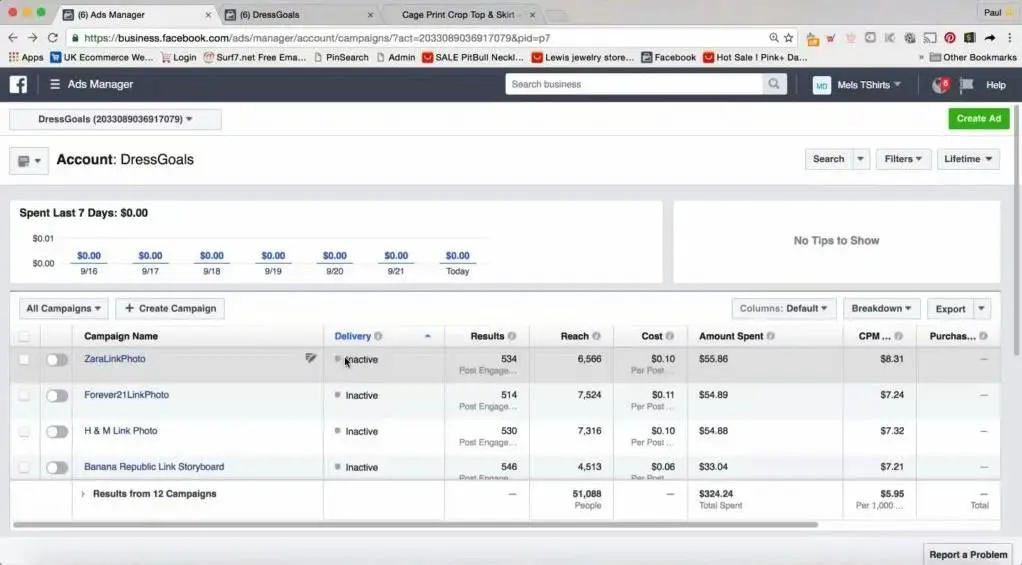Switch to the (6) DressGoals tab
The height and width of the screenshot is (565, 1022).
click(298, 14)
